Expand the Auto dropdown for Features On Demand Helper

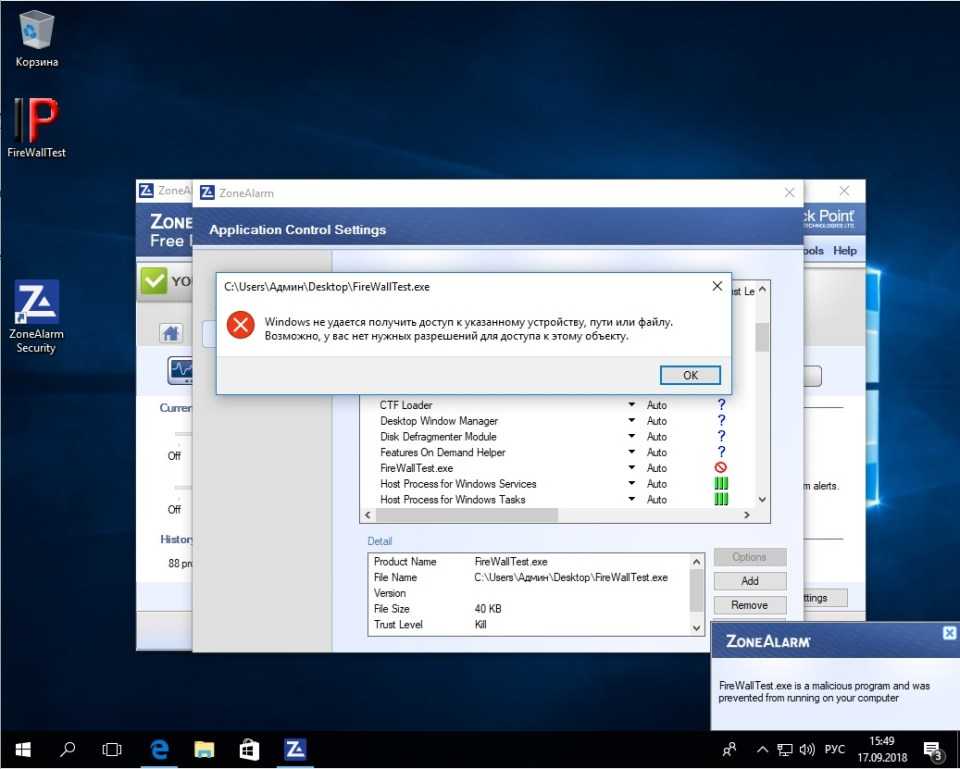click(632, 453)
